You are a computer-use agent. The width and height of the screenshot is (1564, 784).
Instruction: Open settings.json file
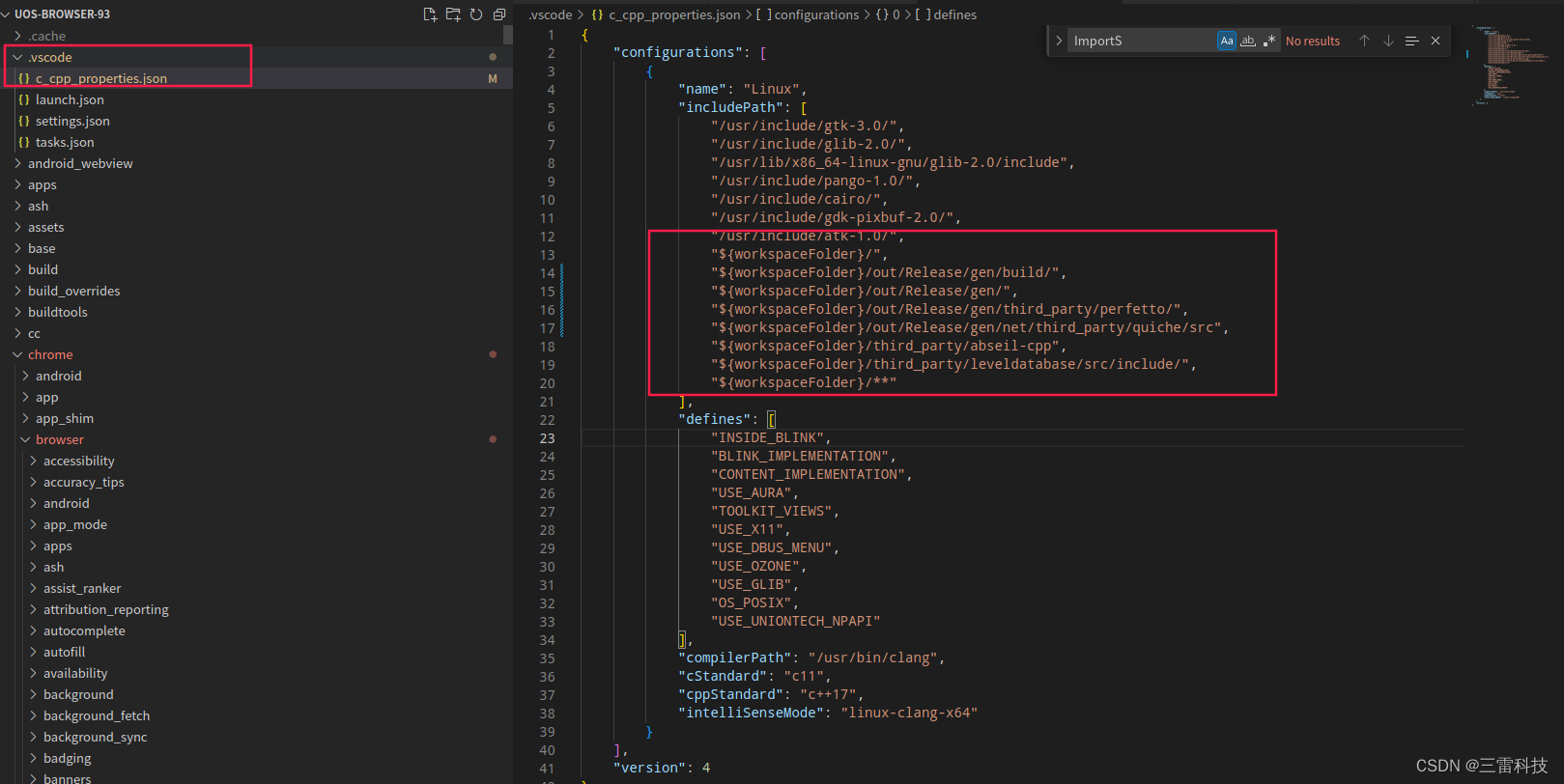(x=256, y=121)
